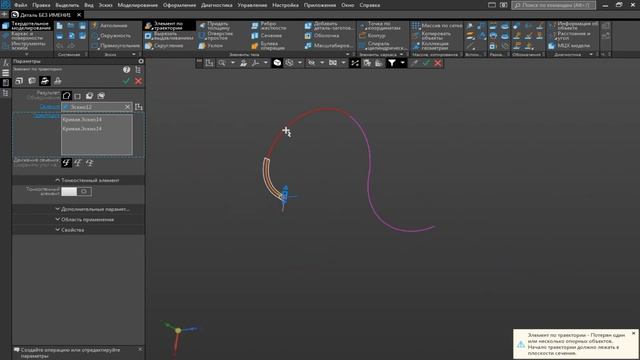This screenshot has width=640, height=360.
Task: Expand the Дополнительные параметры section
Action: [x=78, y=209]
